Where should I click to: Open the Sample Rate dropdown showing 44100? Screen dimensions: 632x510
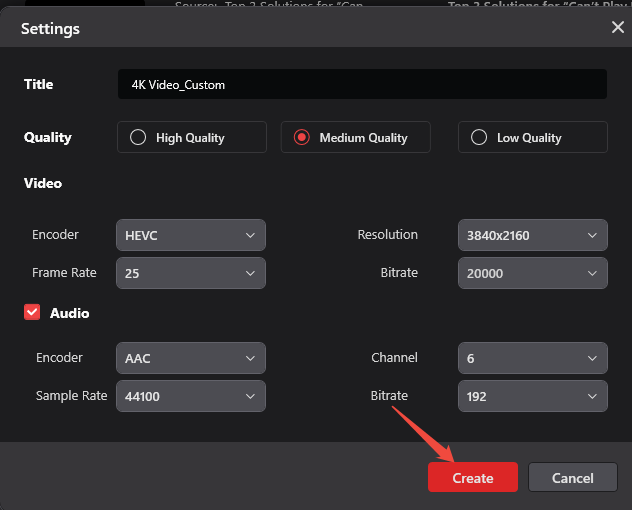pyautogui.click(x=191, y=396)
